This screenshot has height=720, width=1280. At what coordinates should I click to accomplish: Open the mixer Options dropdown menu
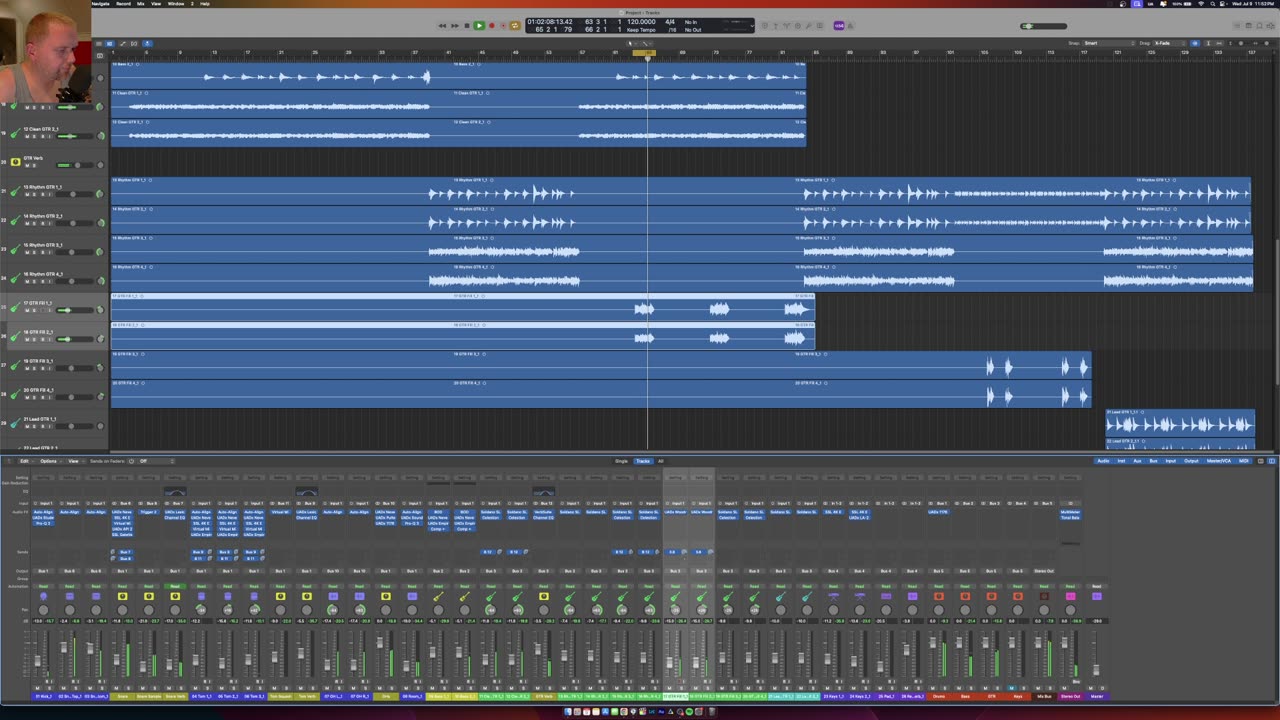[x=49, y=461]
